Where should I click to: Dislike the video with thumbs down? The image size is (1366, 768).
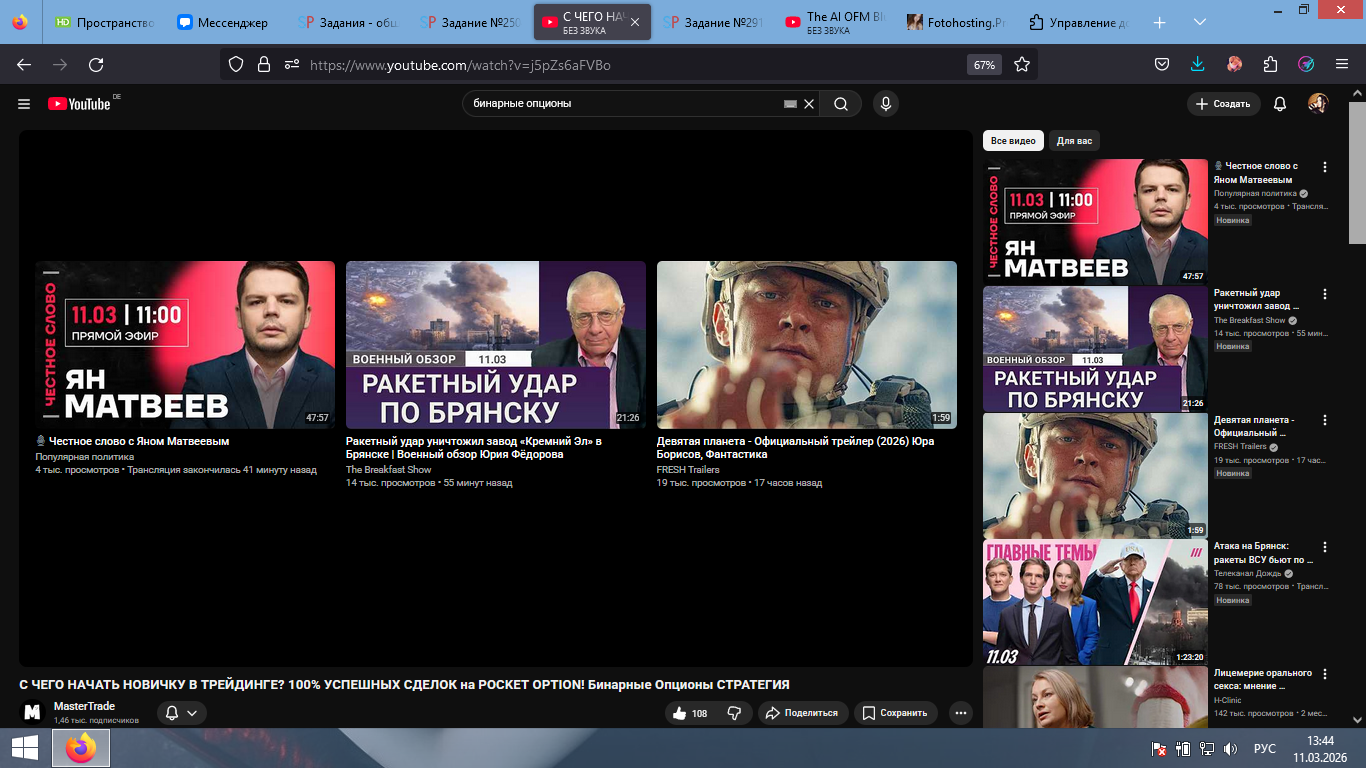[734, 713]
